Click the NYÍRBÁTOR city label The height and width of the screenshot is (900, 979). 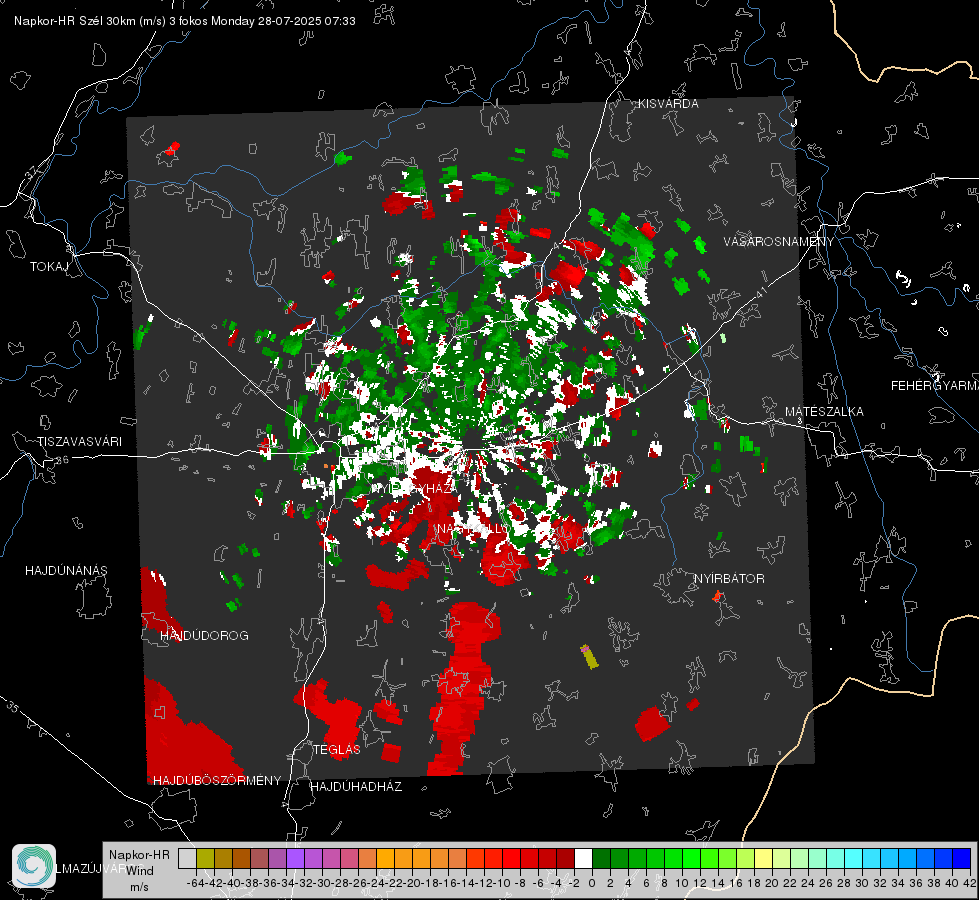click(x=729, y=579)
